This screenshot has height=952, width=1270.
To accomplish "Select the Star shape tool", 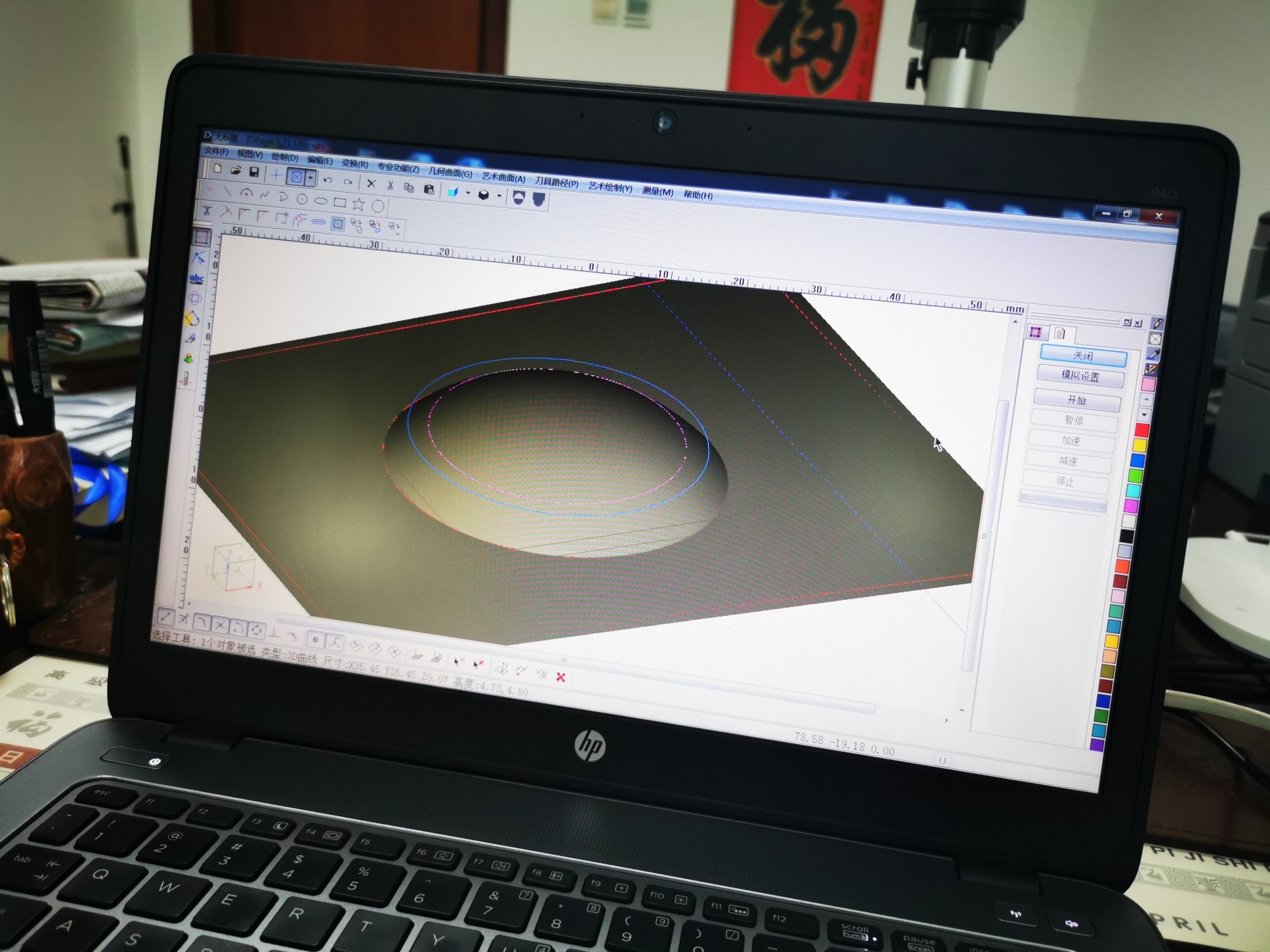I will [x=359, y=205].
